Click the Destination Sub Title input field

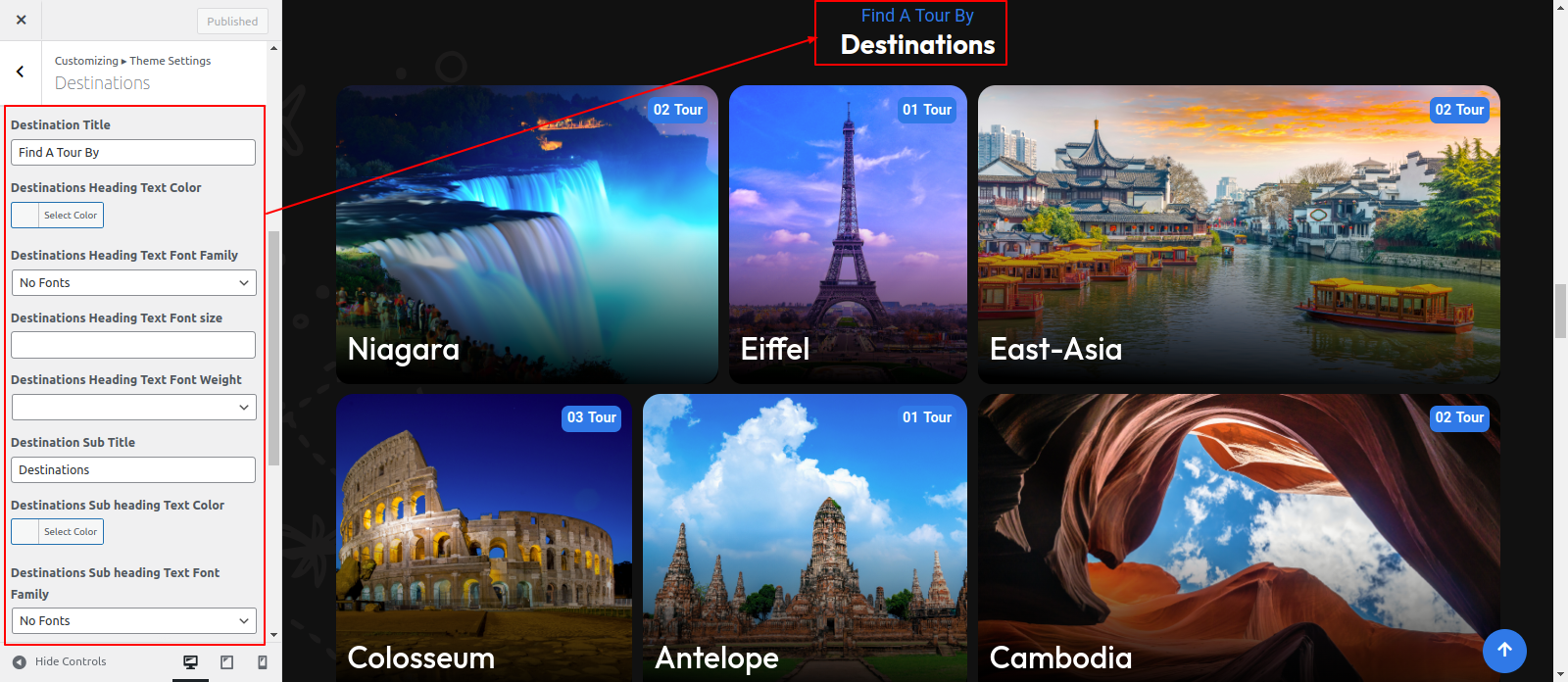click(x=133, y=470)
